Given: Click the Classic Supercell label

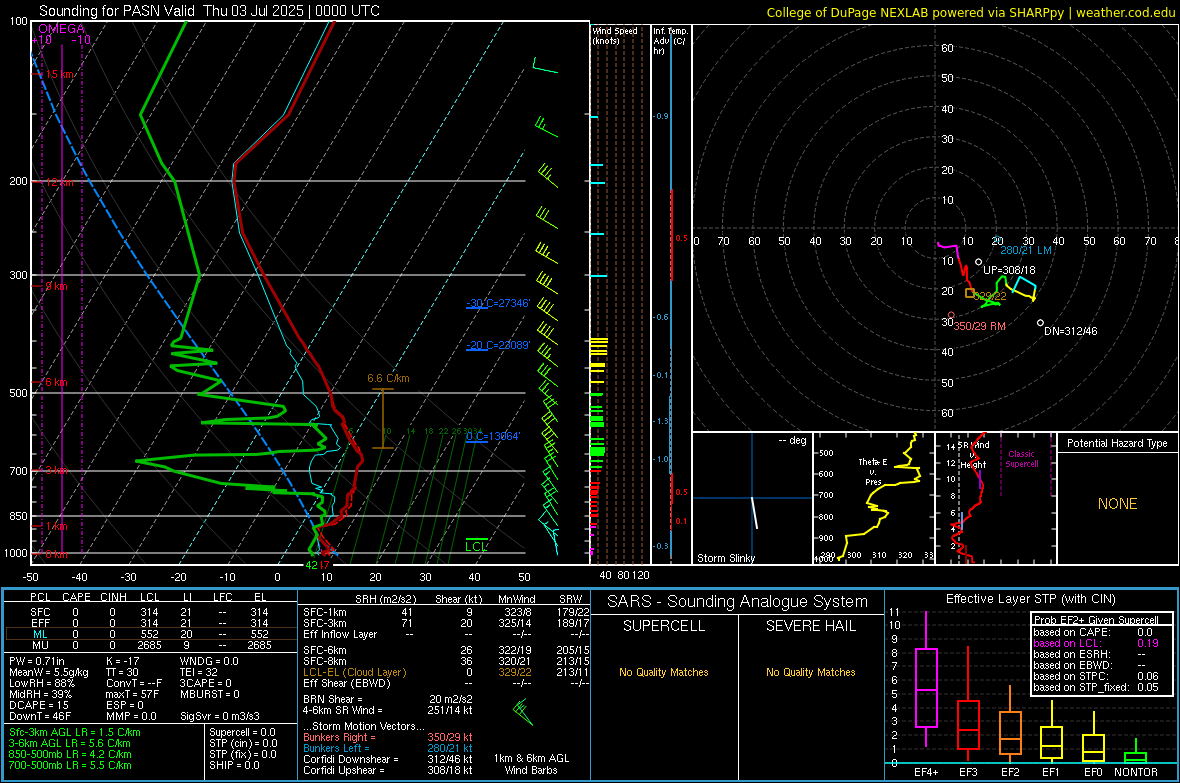Looking at the screenshot, I should (x=1021, y=459).
